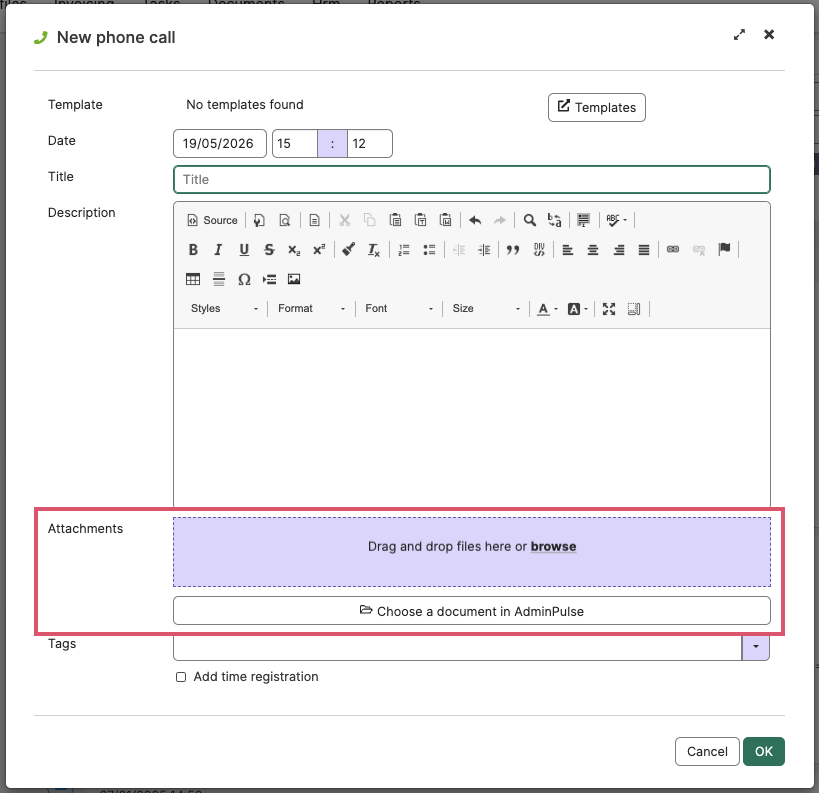Image resolution: width=819 pixels, height=793 pixels.
Task: Click the Select All icon
Action: click(583, 220)
